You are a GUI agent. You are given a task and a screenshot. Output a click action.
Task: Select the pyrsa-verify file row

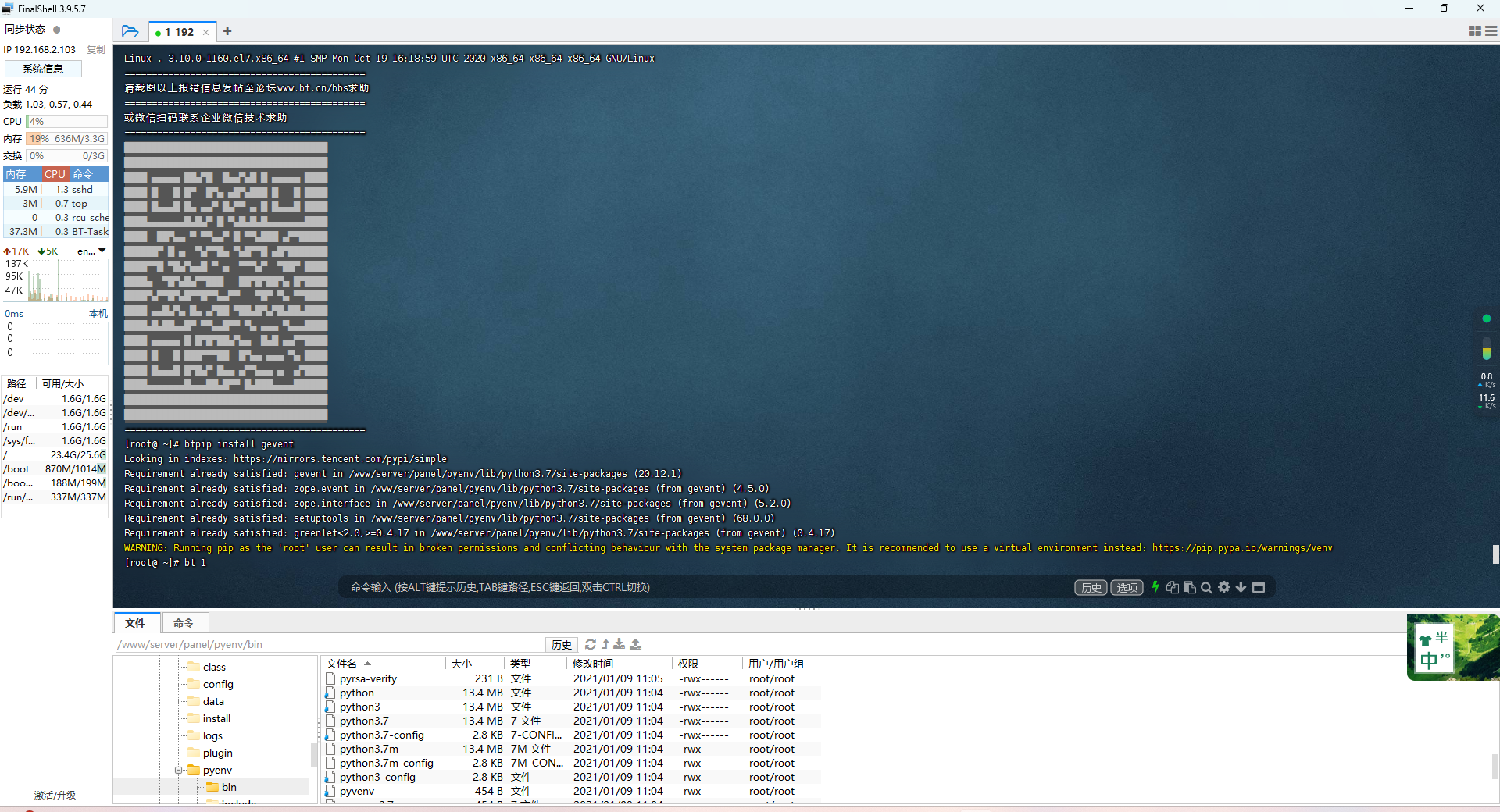571,679
